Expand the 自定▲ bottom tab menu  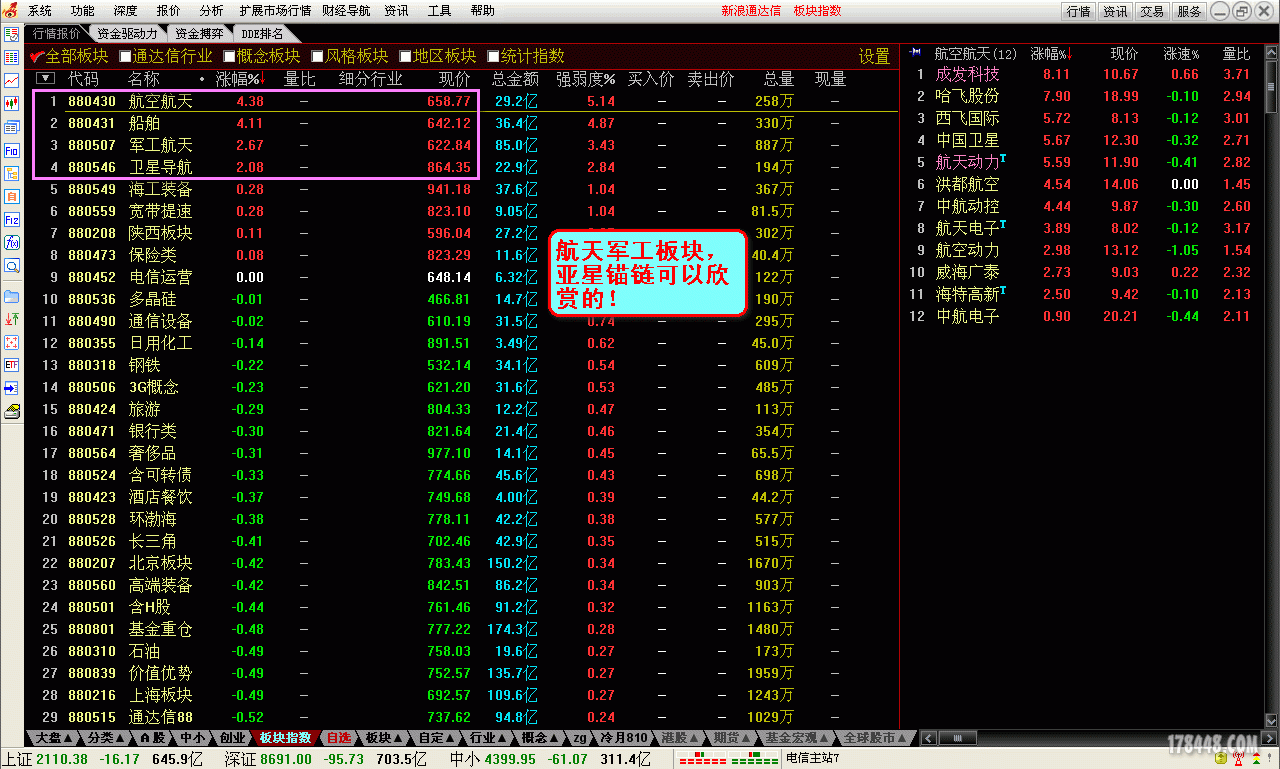coord(436,738)
